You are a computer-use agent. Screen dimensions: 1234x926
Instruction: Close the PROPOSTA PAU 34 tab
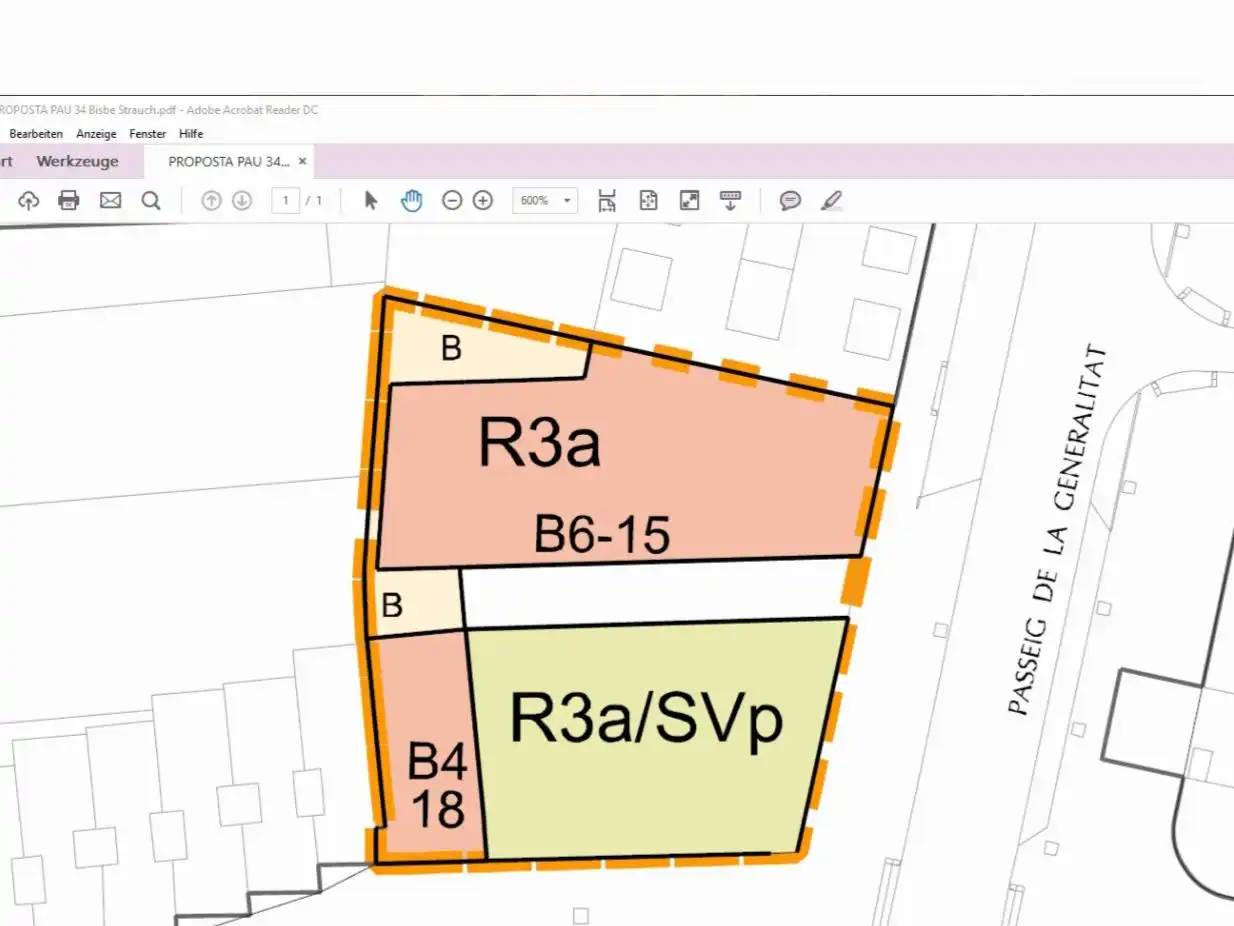[303, 161]
